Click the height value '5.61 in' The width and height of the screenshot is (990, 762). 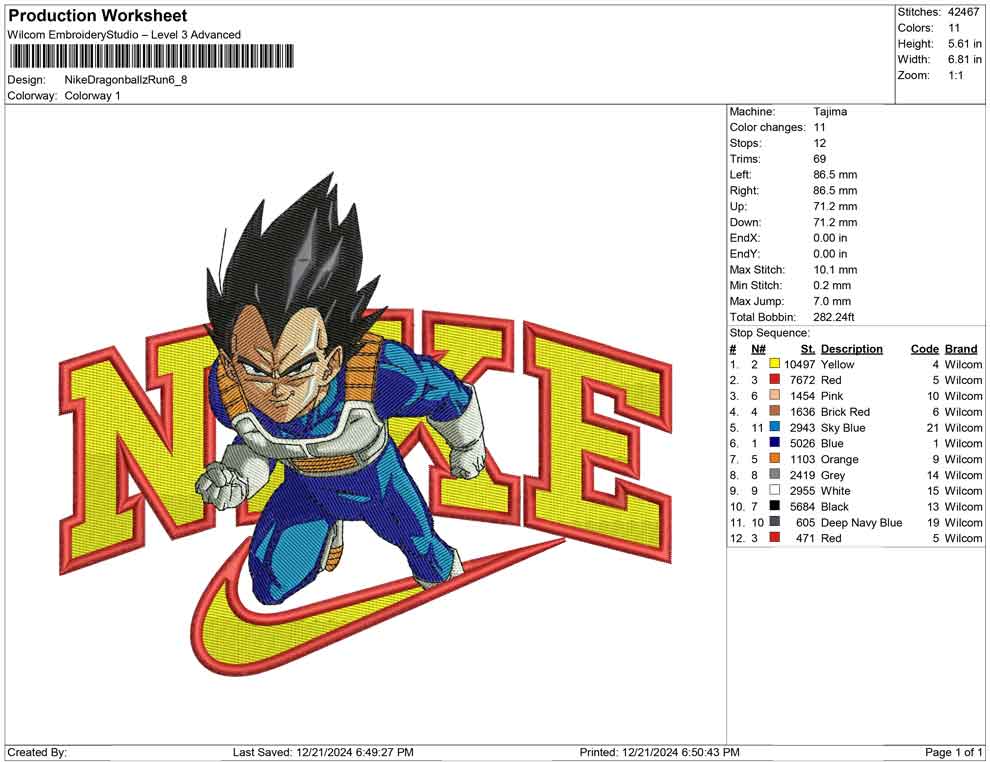point(964,44)
